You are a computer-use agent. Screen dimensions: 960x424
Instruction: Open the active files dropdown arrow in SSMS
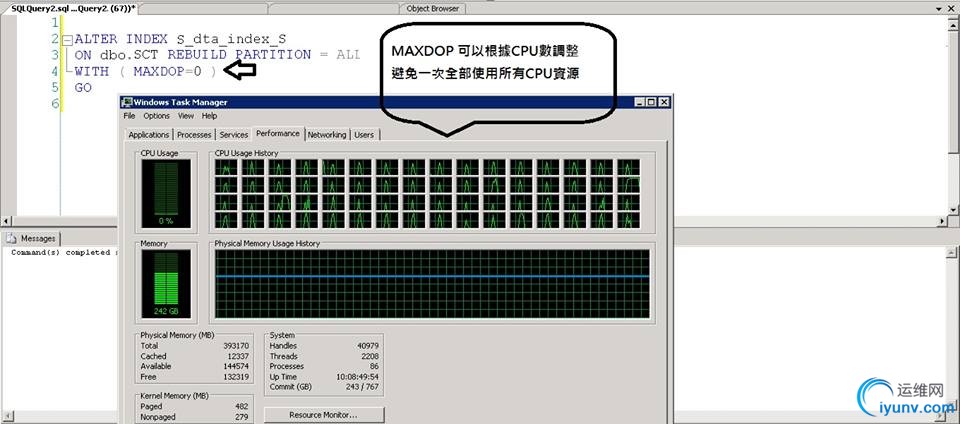pyautogui.click(x=941, y=9)
